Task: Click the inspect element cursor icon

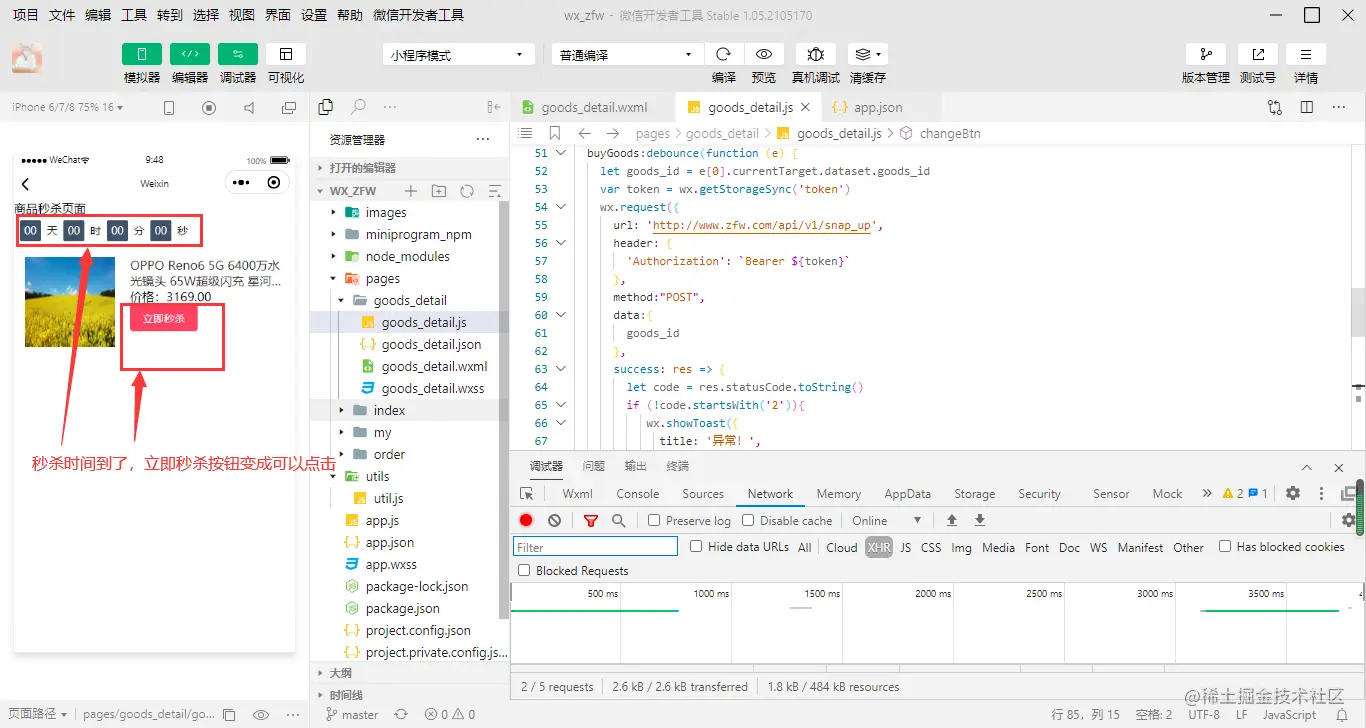Action: 527,494
